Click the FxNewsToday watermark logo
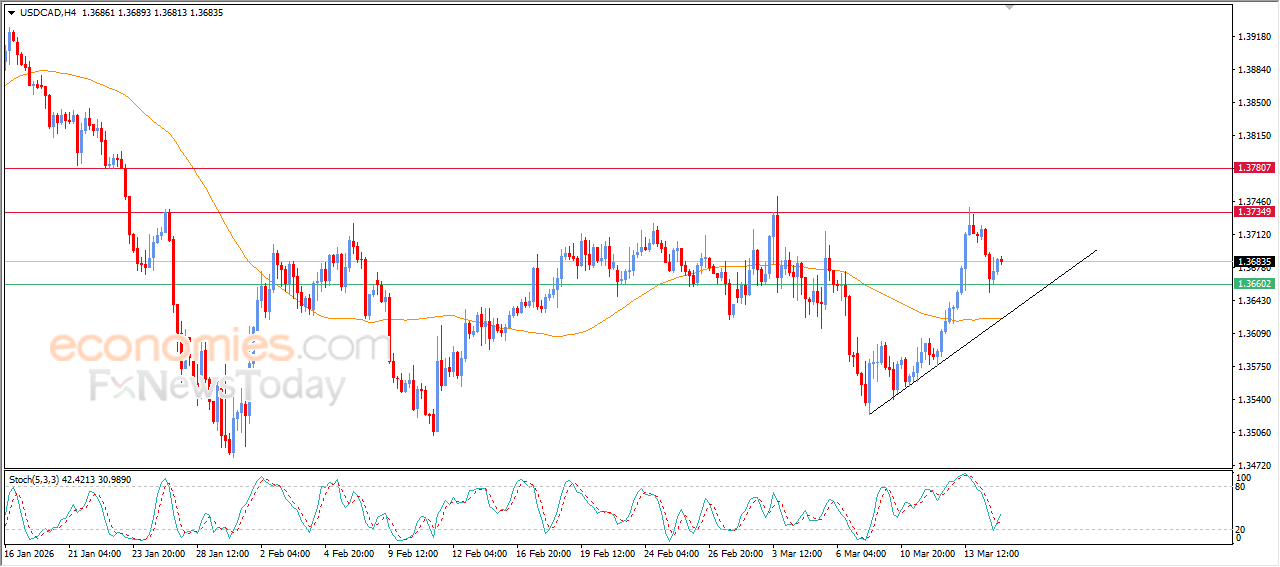The image size is (1280, 567). pyautogui.click(x=218, y=386)
